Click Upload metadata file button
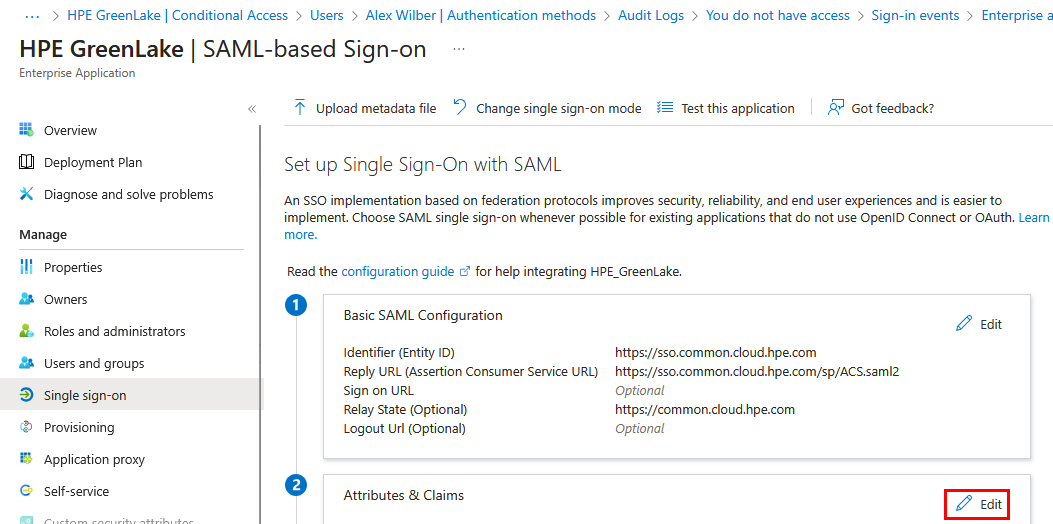This screenshot has height=524, width=1053. [x=365, y=108]
